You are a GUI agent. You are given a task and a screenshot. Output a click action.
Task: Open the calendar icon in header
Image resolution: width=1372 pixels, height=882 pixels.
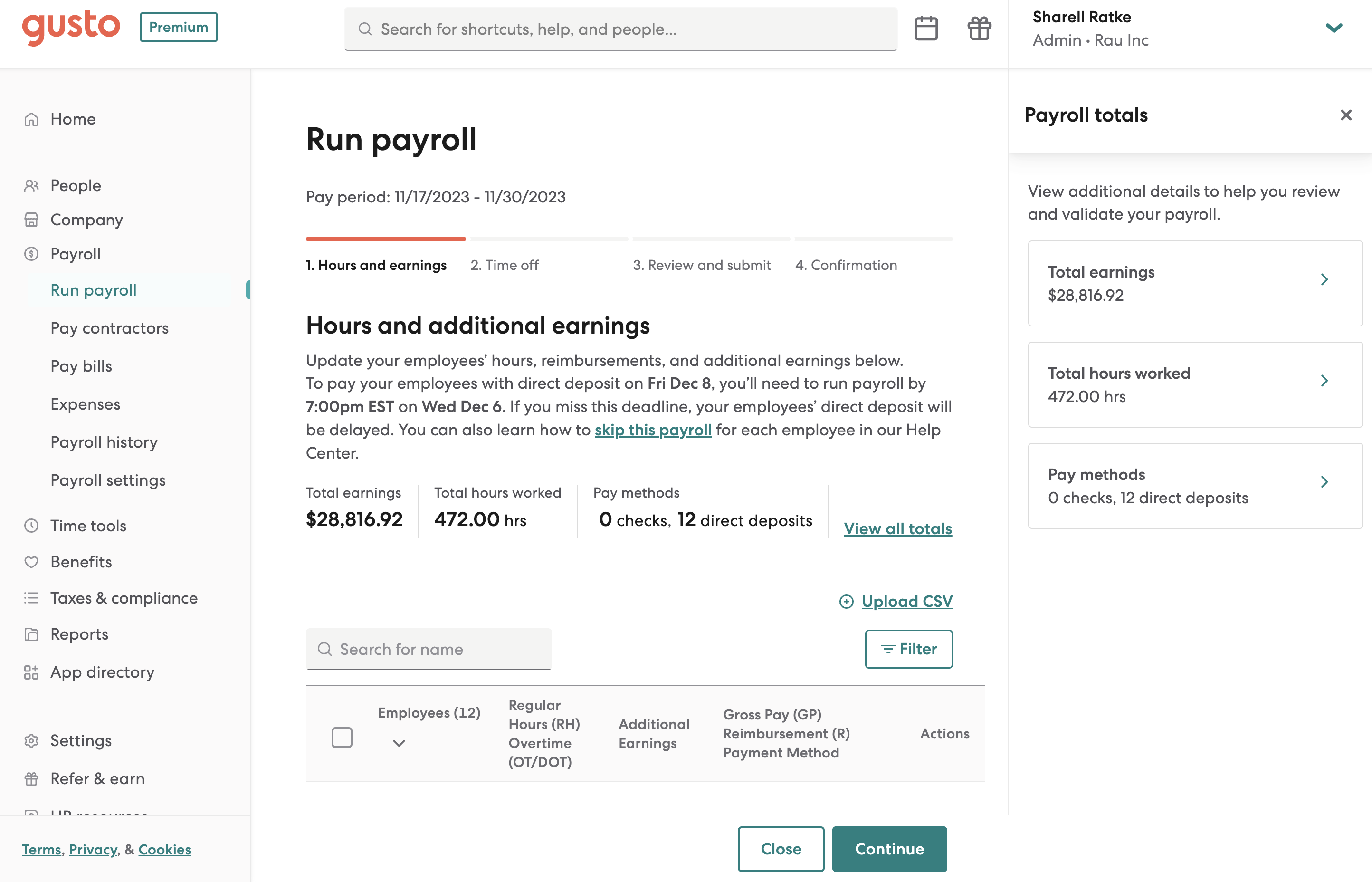pos(925,28)
